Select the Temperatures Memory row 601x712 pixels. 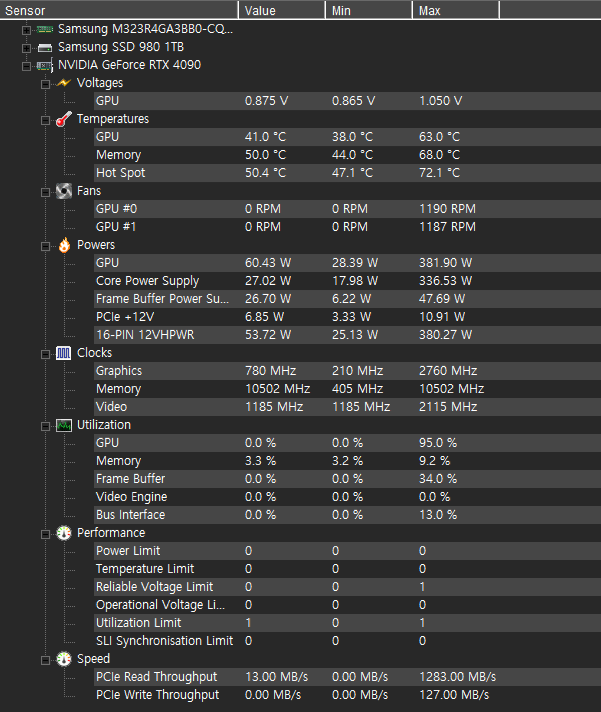point(347,155)
